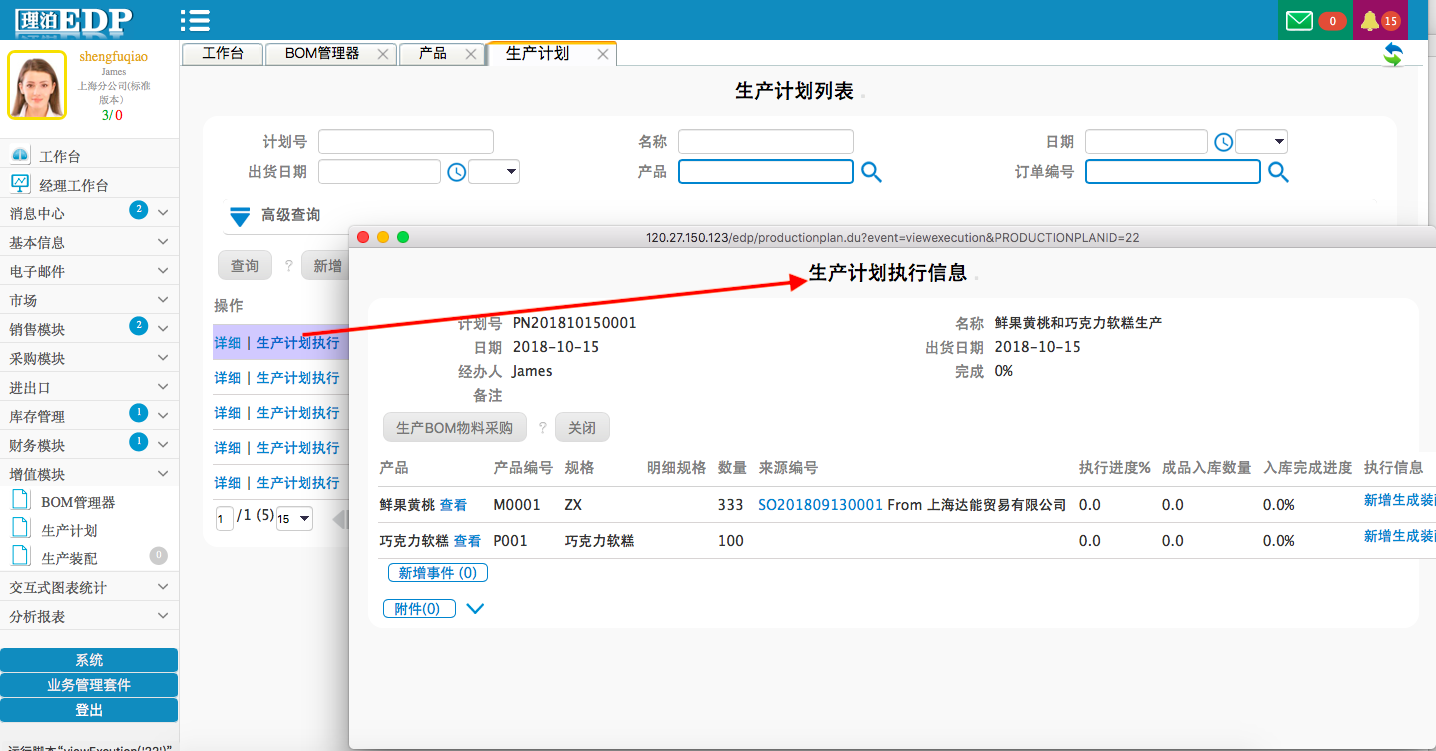Click the user avatar photo

point(37,85)
